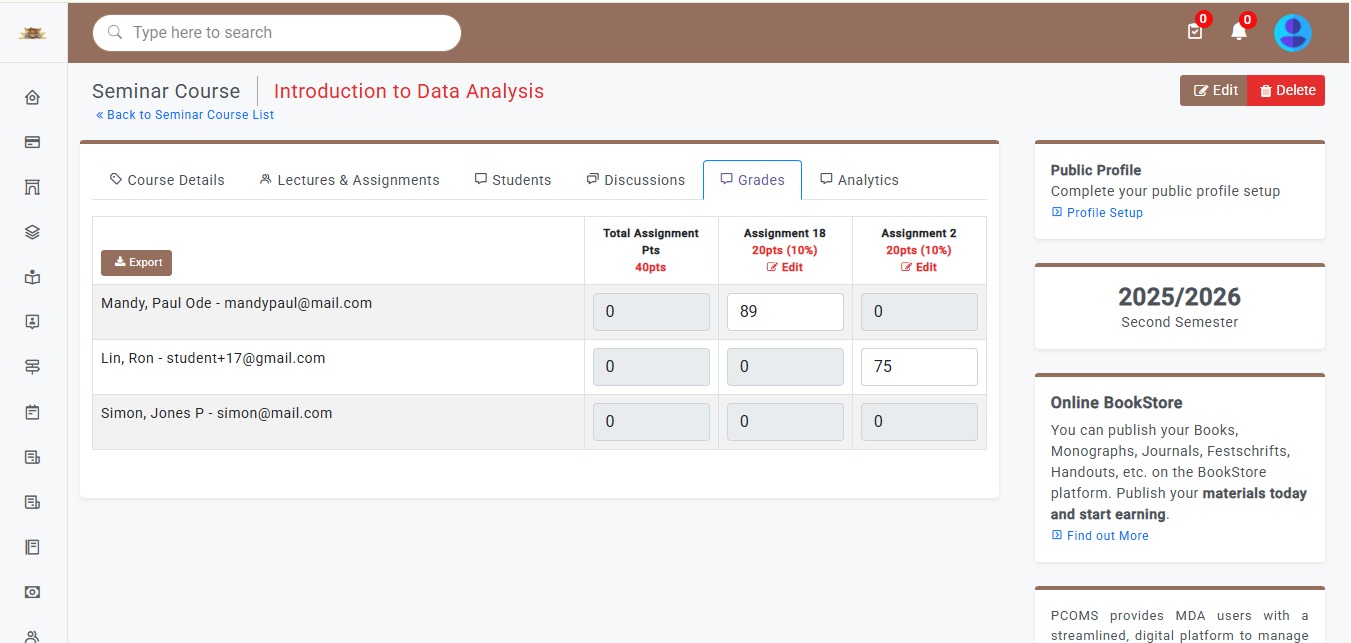Click the calendar note sidebar icon
This screenshot has height=643, width=1351.
coord(32,412)
